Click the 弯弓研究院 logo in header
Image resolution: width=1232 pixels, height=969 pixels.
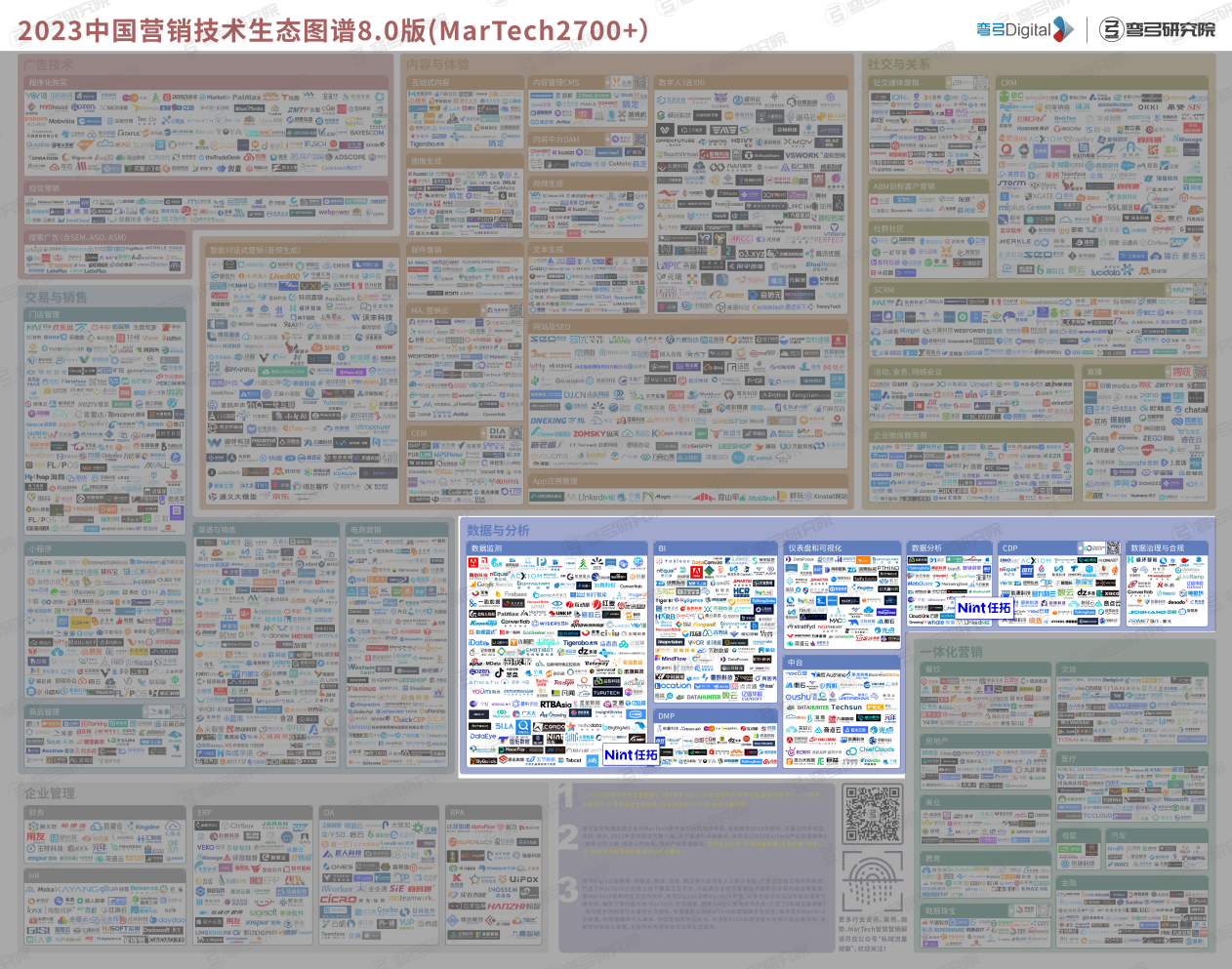(1158, 29)
